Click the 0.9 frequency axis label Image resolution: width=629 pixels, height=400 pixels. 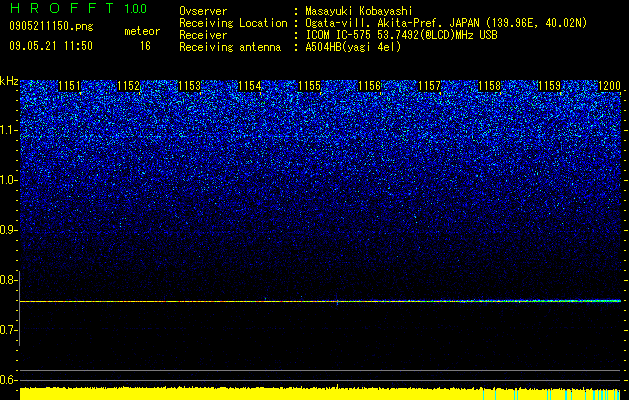pyautogui.click(x=9, y=230)
